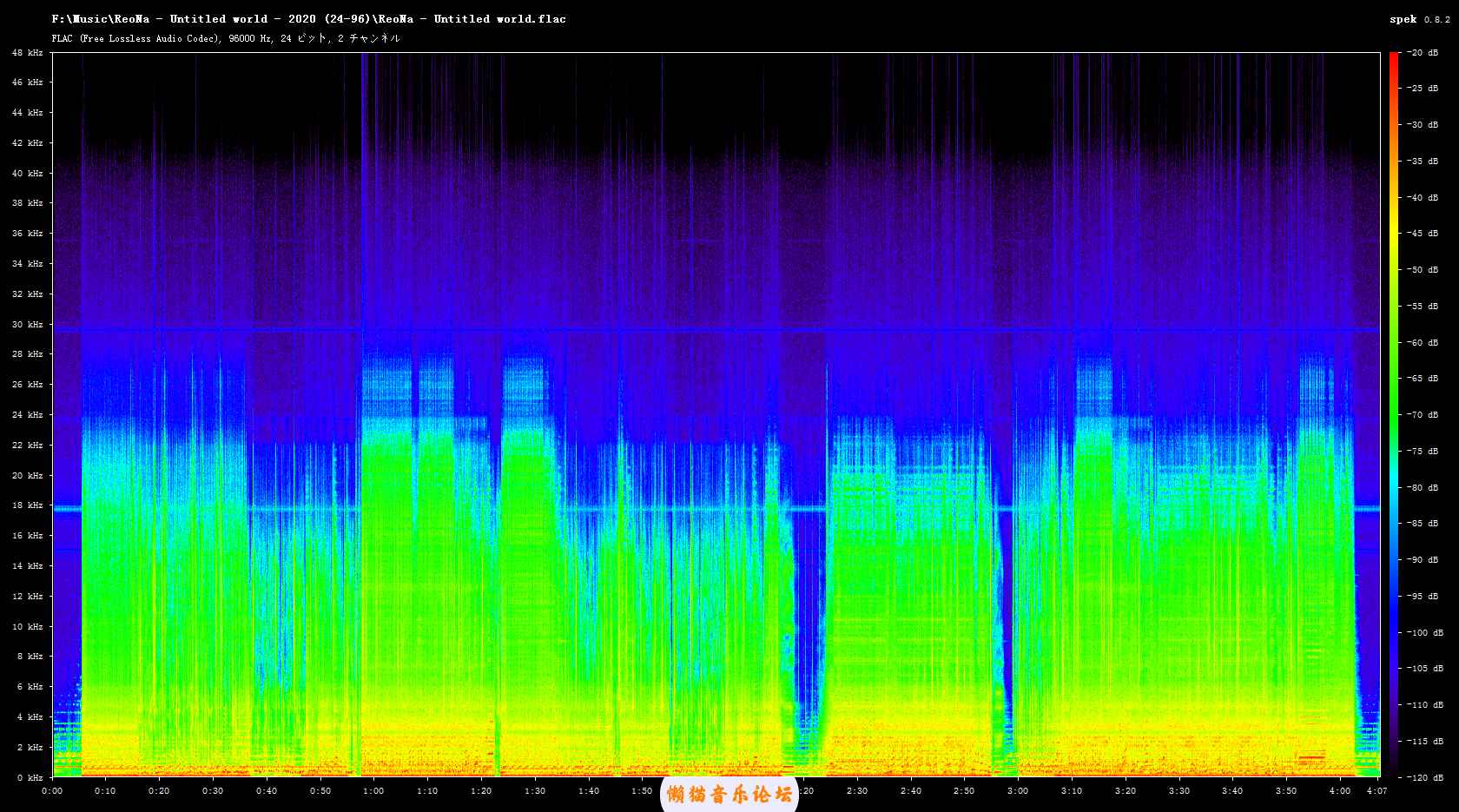Select the 4:00 time label

coord(1340,791)
